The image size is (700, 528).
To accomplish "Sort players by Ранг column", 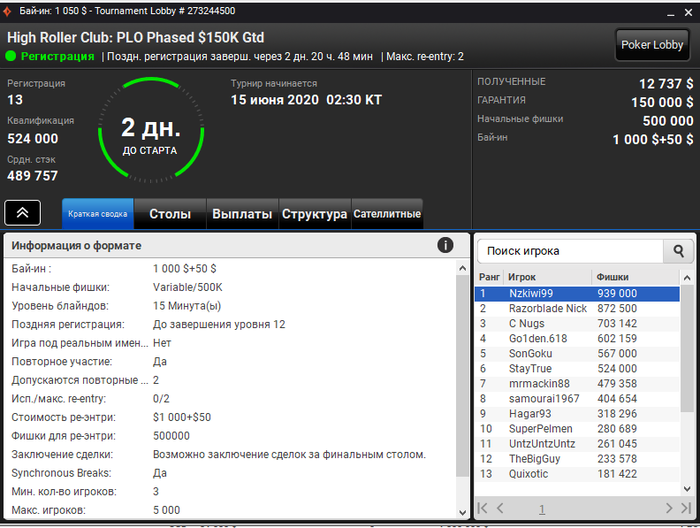I will coord(489,277).
